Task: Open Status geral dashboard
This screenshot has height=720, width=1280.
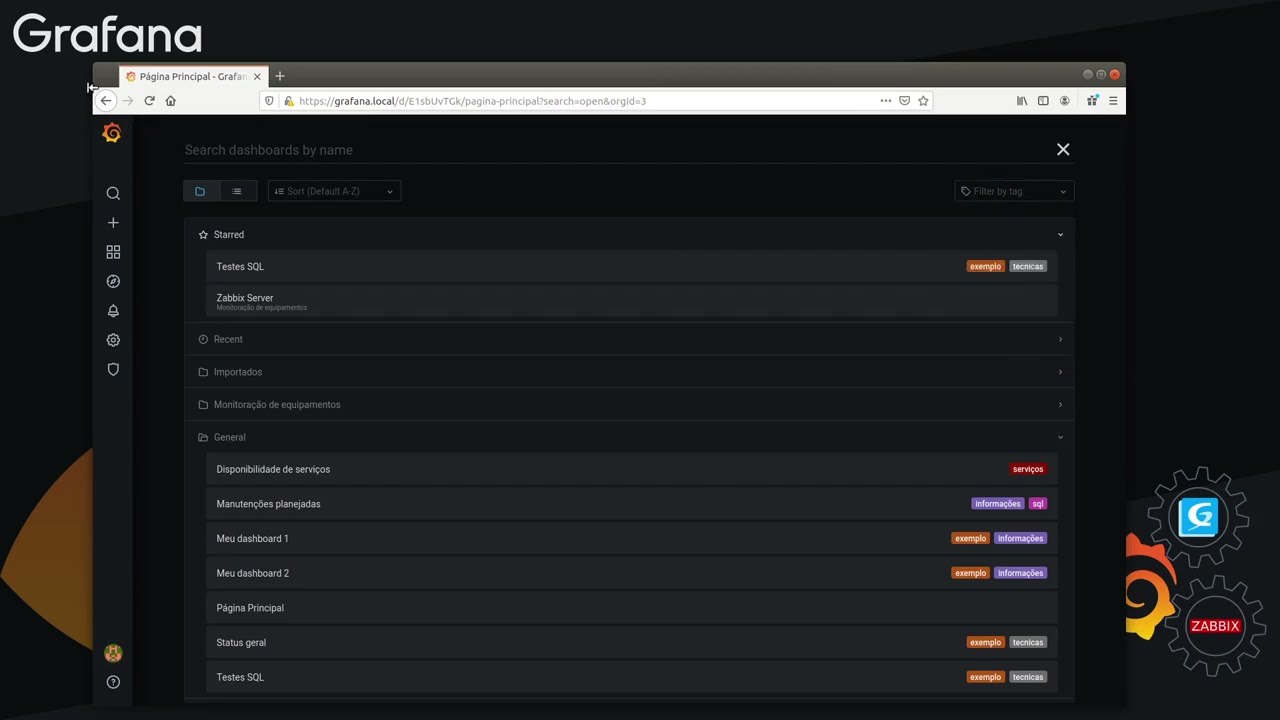Action: click(631, 643)
